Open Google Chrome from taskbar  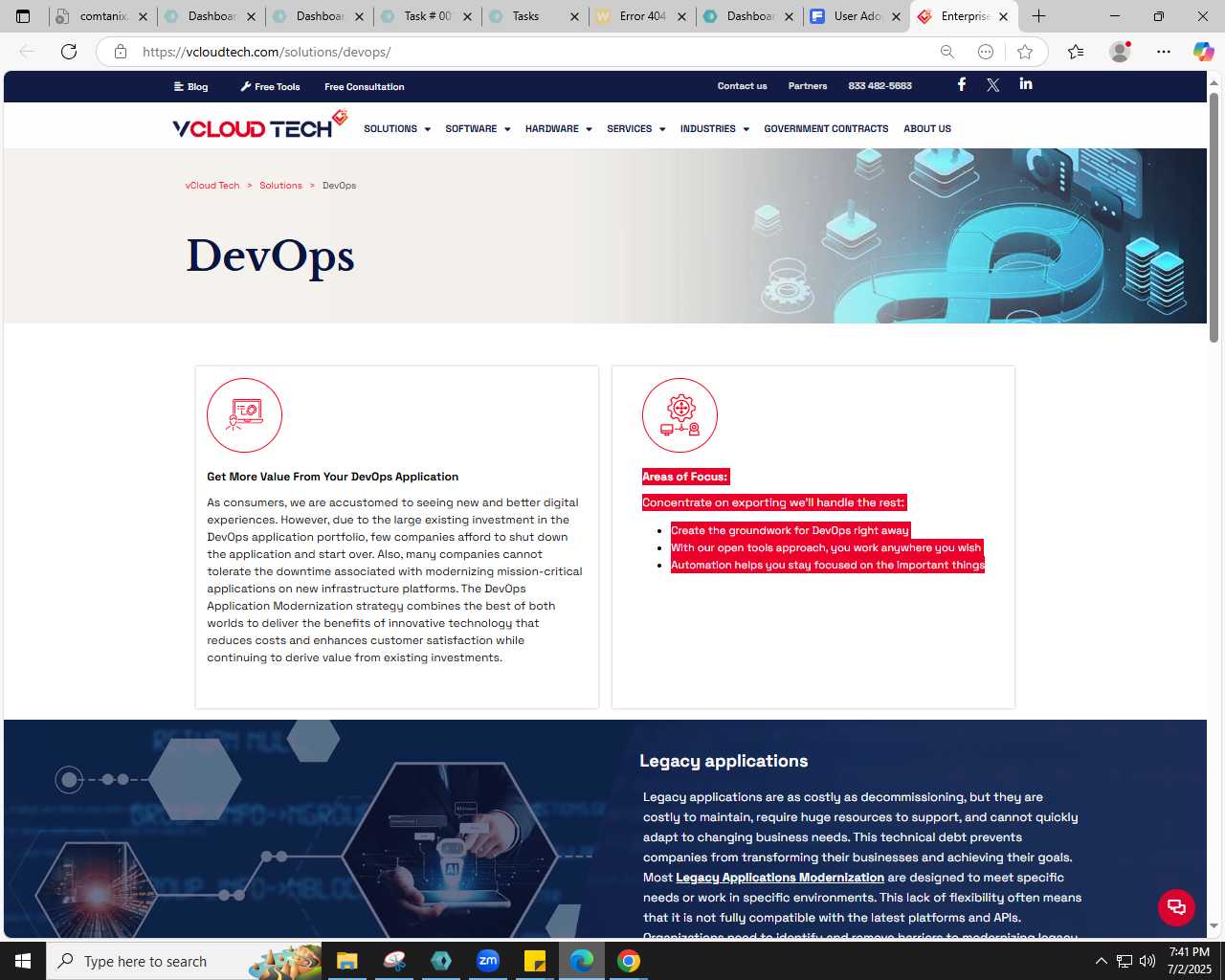coord(629,961)
